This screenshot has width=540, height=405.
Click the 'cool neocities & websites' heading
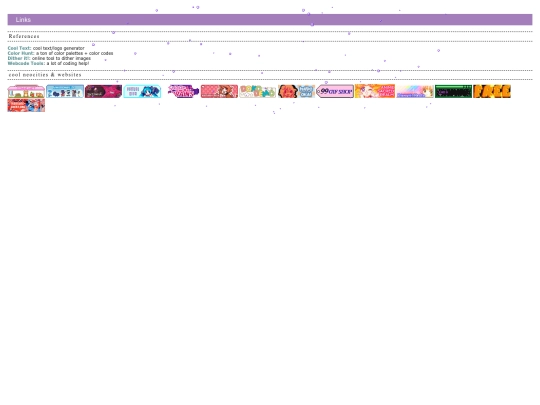pos(45,75)
